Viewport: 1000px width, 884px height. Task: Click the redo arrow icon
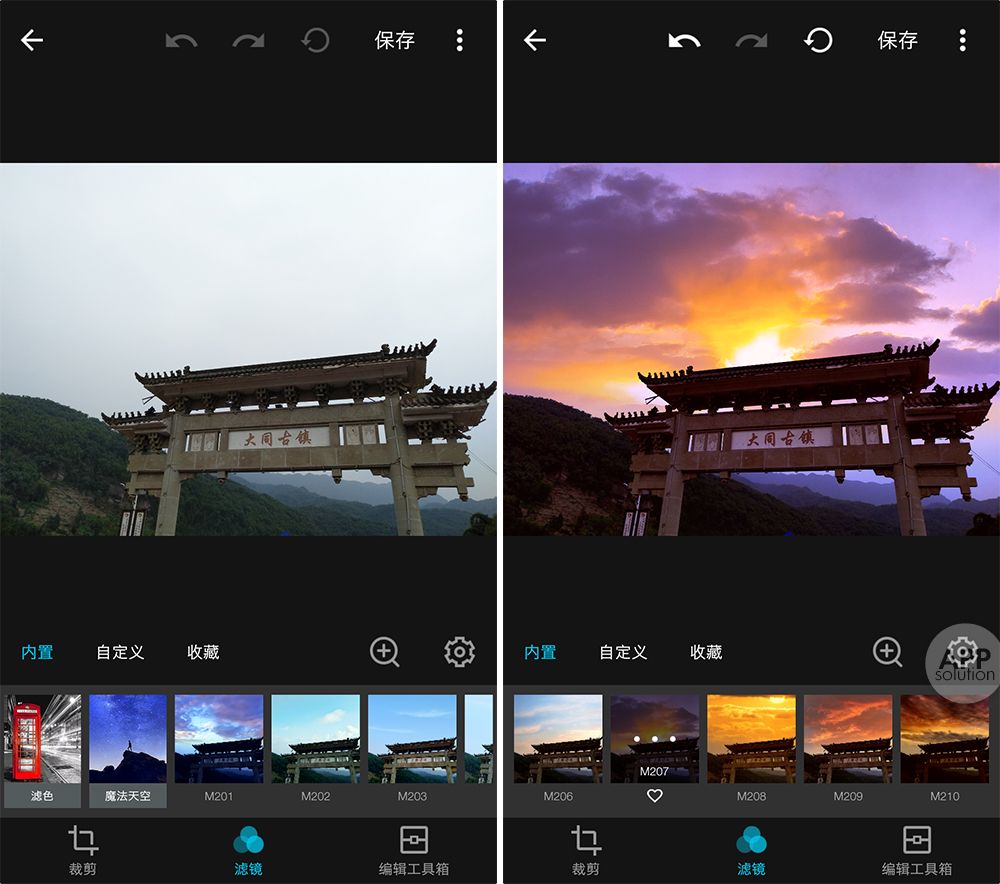[248, 40]
